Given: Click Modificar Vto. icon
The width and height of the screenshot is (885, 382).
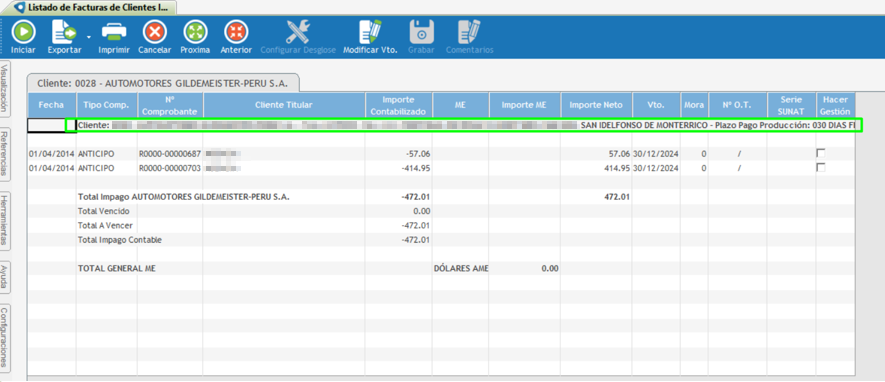Looking at the screenshot, I should pyautogui.click(x=370, y=32).
